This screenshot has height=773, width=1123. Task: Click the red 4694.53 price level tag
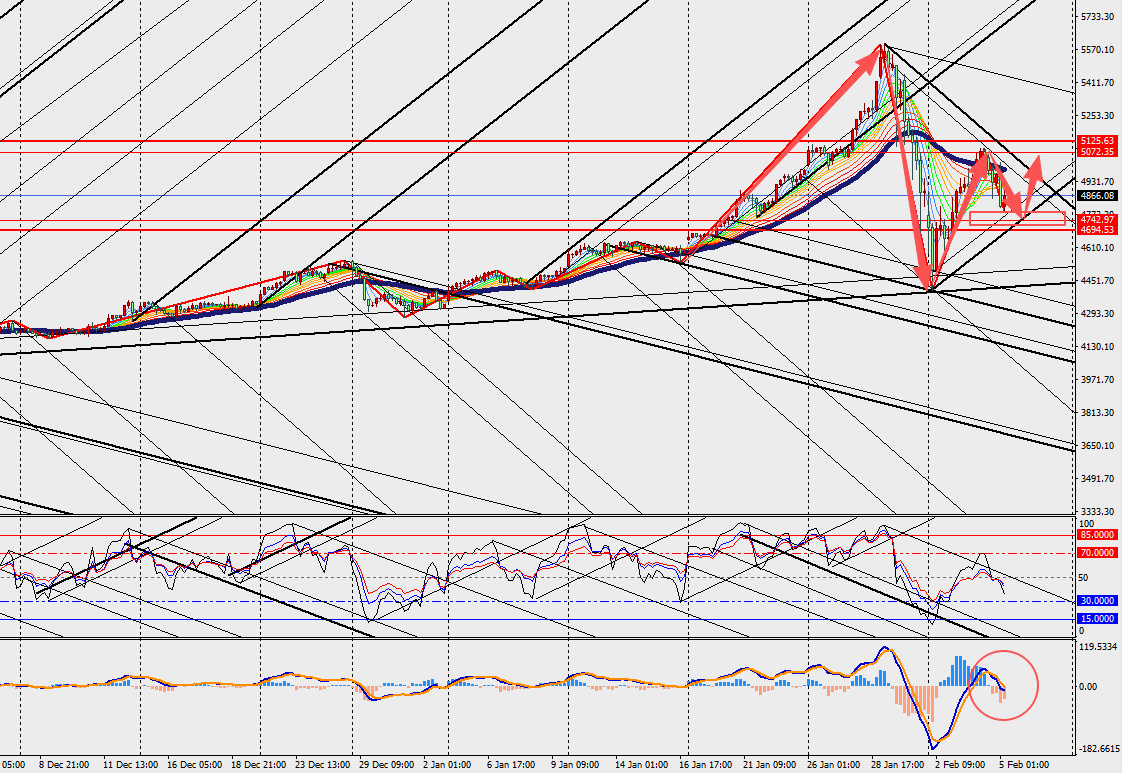(1097, 230)
